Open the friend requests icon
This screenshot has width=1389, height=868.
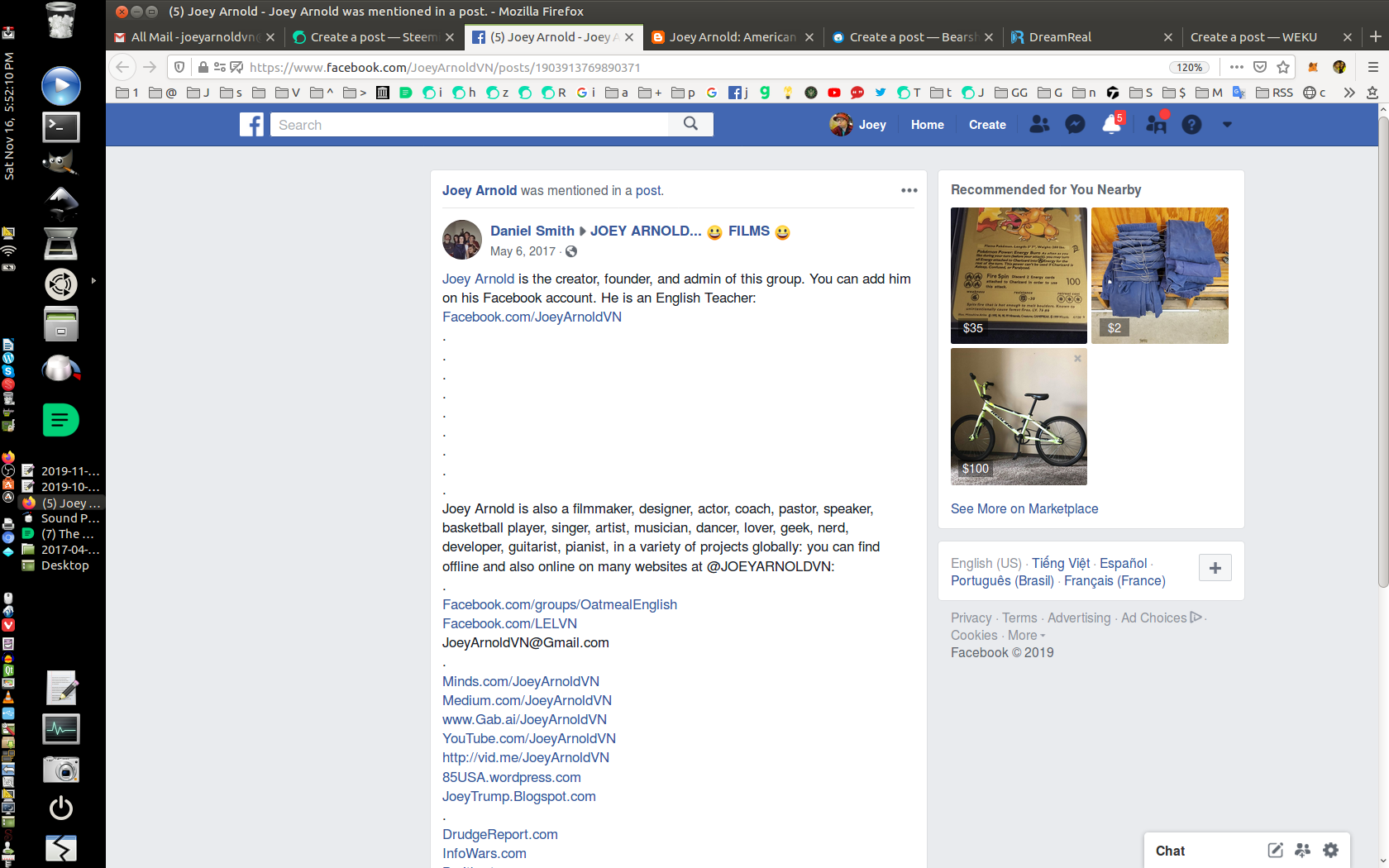pyautogui.click(x=1039, y=124)
